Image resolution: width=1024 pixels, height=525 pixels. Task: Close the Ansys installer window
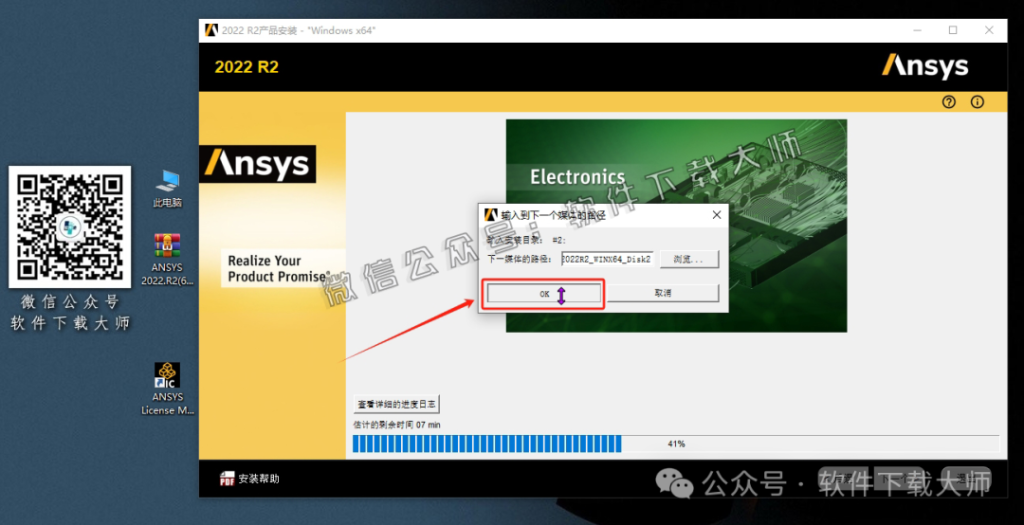tap(989, 30)
